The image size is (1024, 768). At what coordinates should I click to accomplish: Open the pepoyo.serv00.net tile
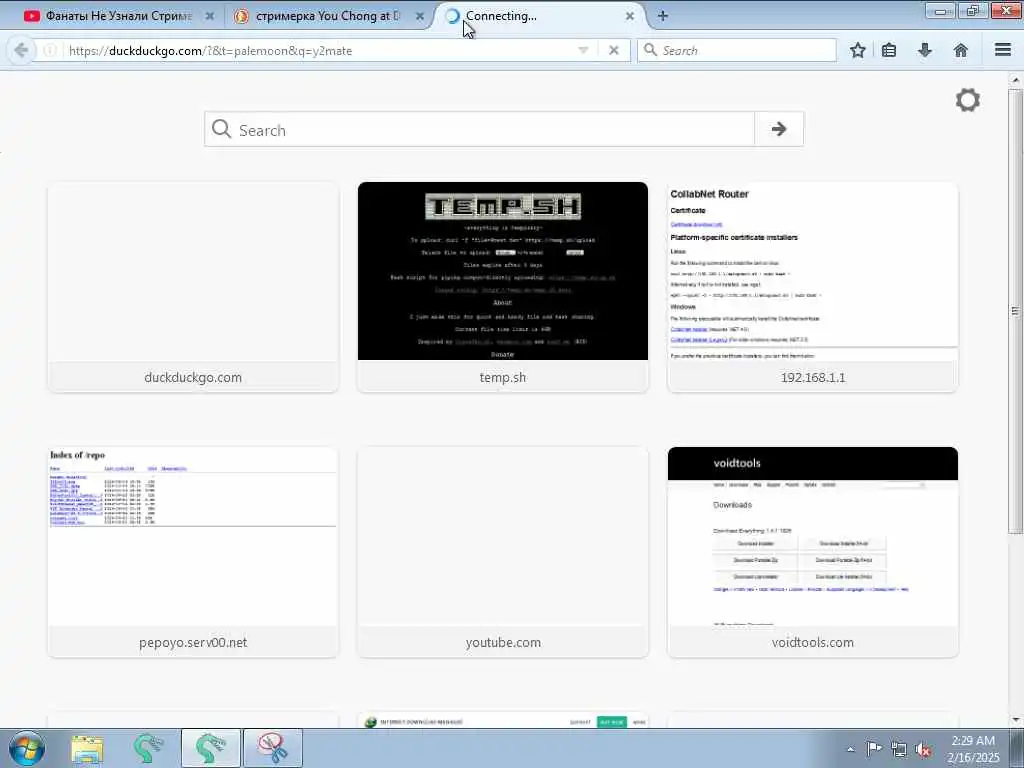(x=193, y=552)
